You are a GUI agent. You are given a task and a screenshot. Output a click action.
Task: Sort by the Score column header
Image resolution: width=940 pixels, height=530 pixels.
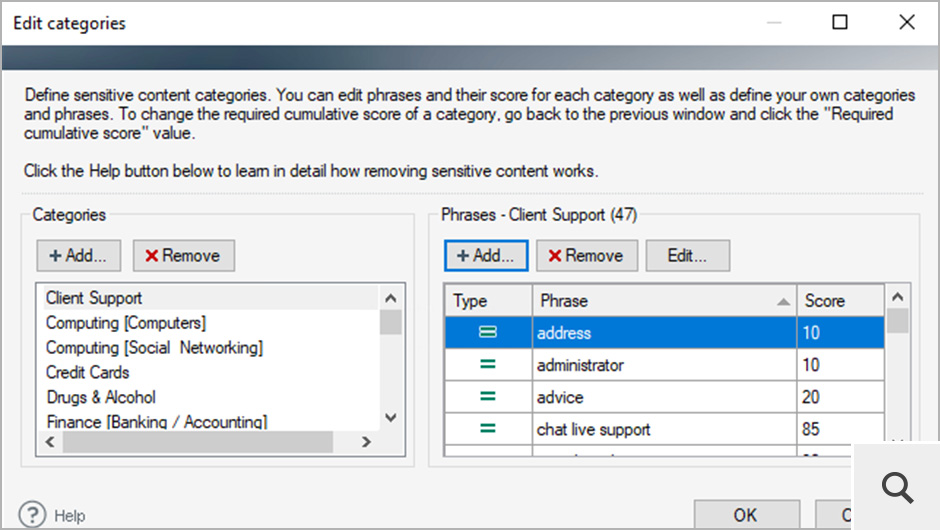point(840,300)
